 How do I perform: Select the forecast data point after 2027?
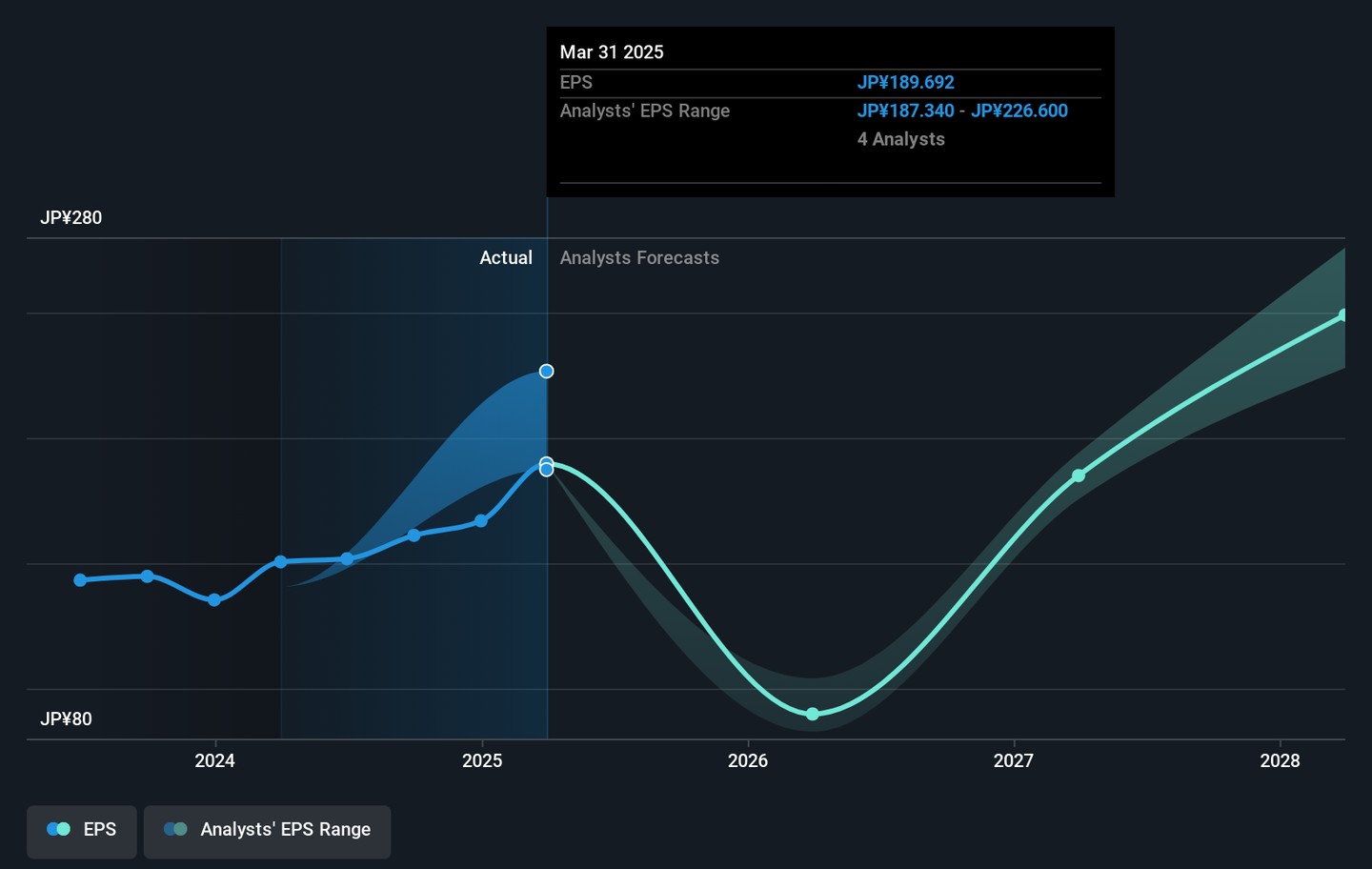[x=1079, y=475]
